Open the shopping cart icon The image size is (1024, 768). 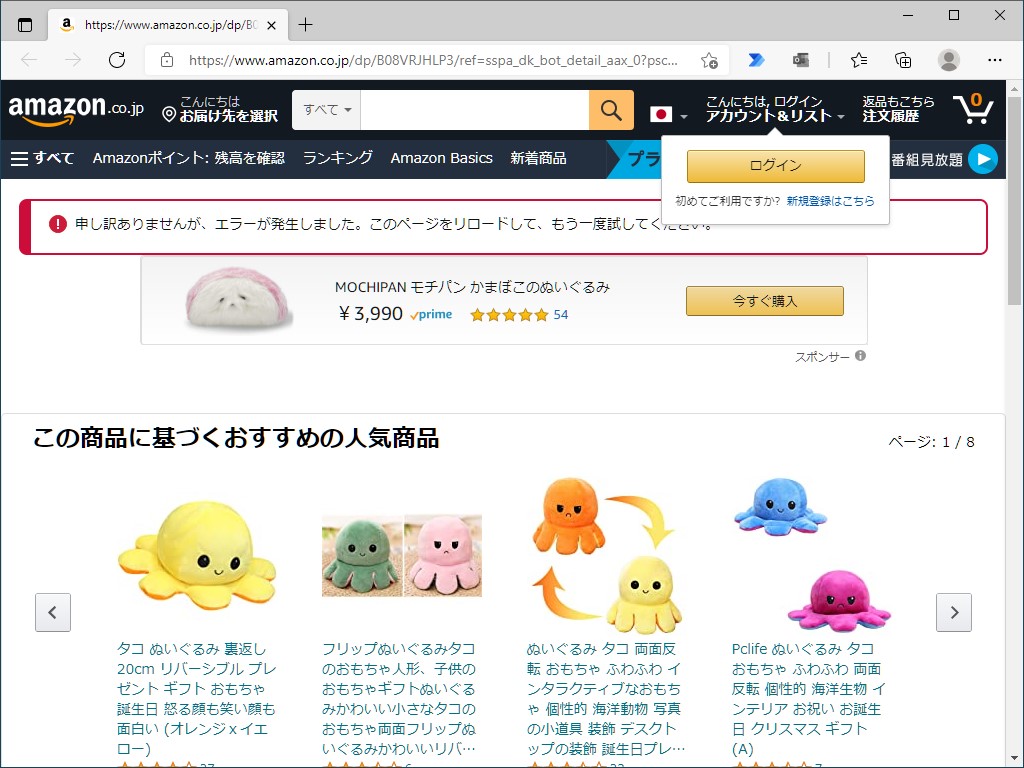[x=973, y=108]
